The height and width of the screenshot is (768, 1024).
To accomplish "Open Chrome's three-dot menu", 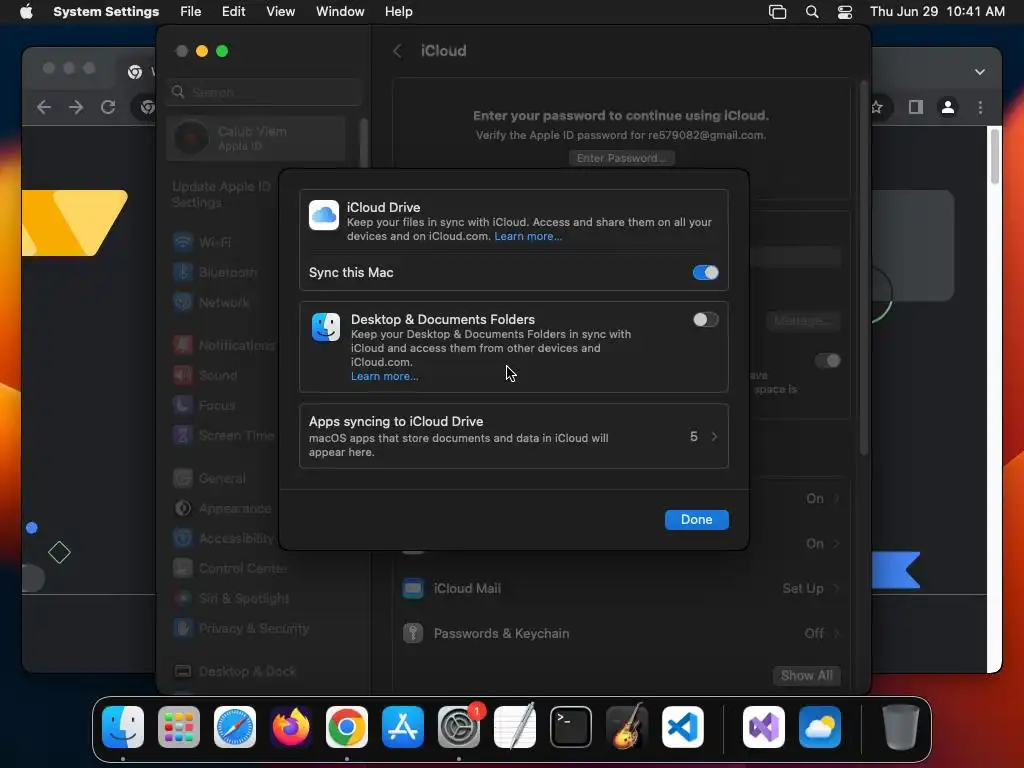I will [980, 107].
